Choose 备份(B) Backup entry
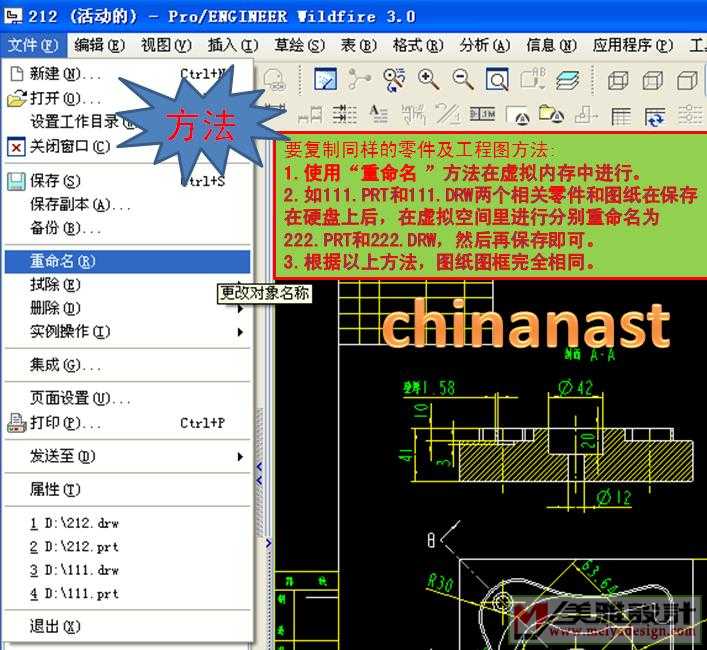 coord(127,228)
